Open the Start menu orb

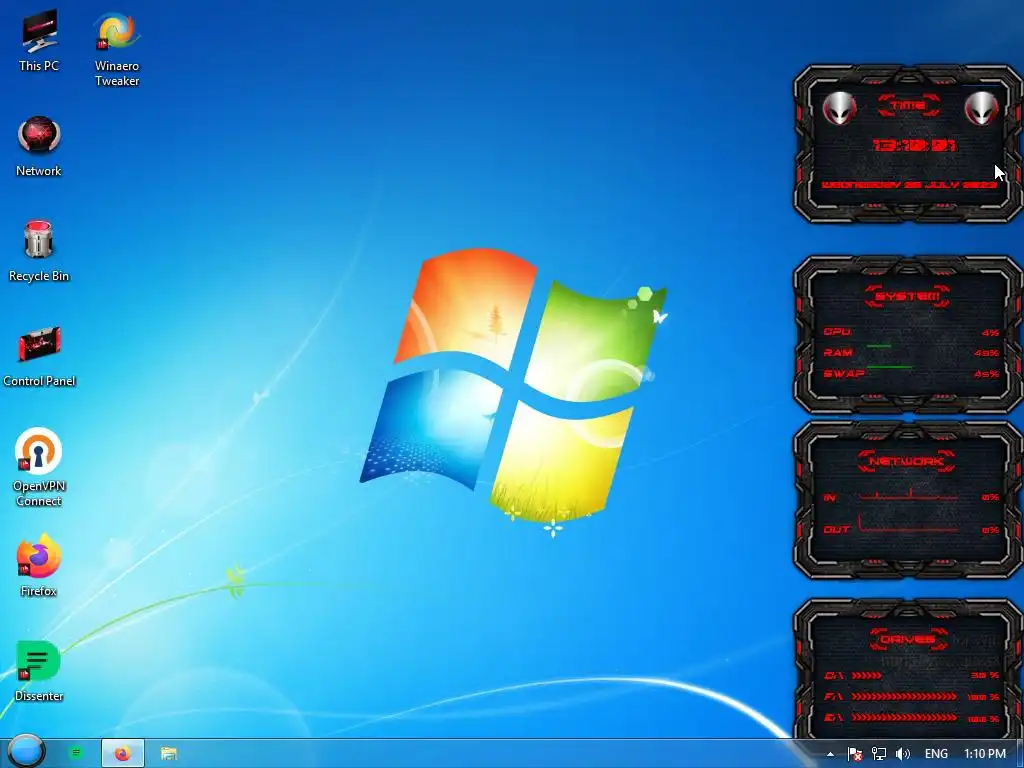(x=26, y=752)
